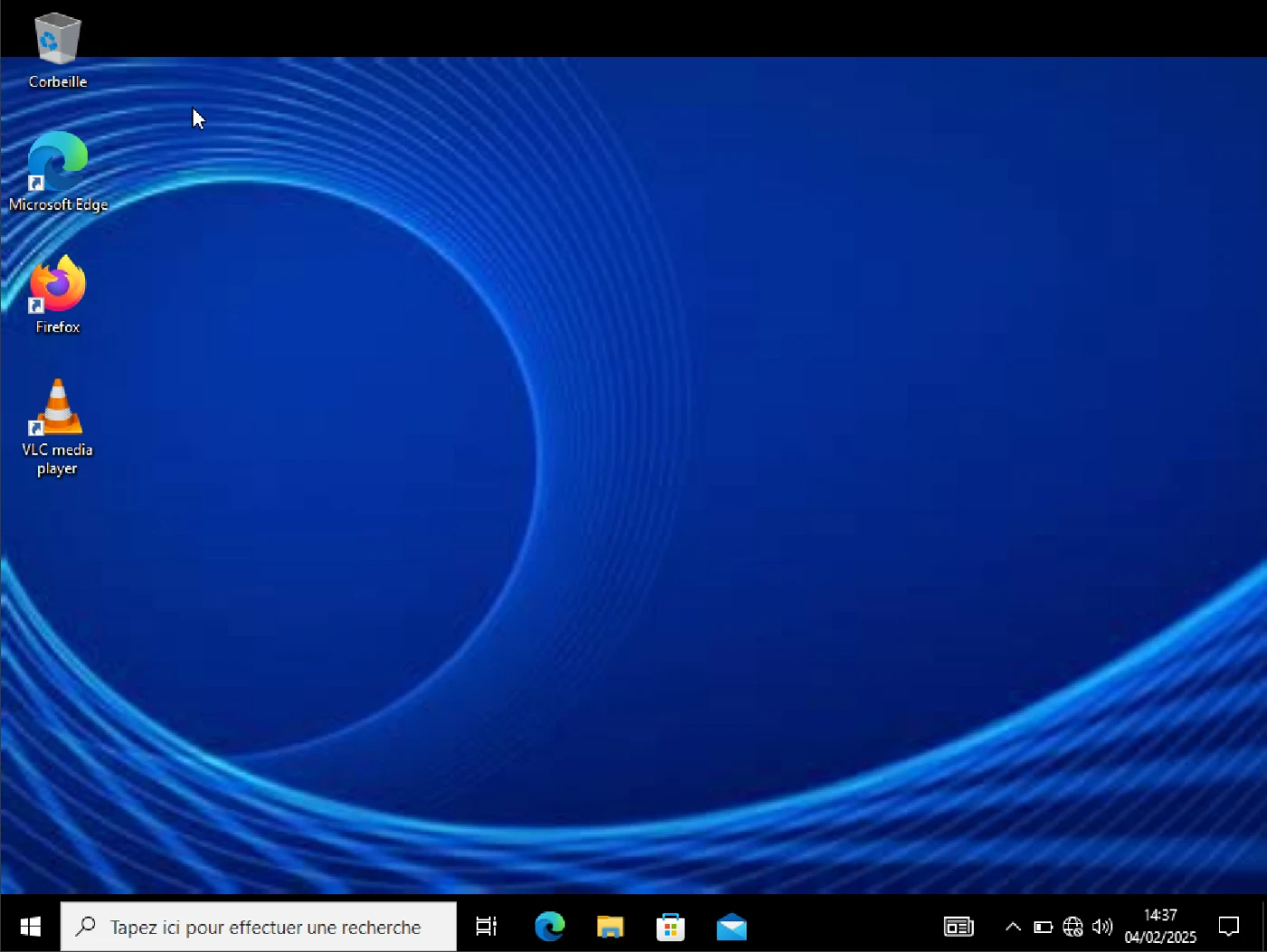Select the Firefox desktop shortcut
This screenshot has height=952, width=1267.
pyautogui.click(x=58, y=295)
